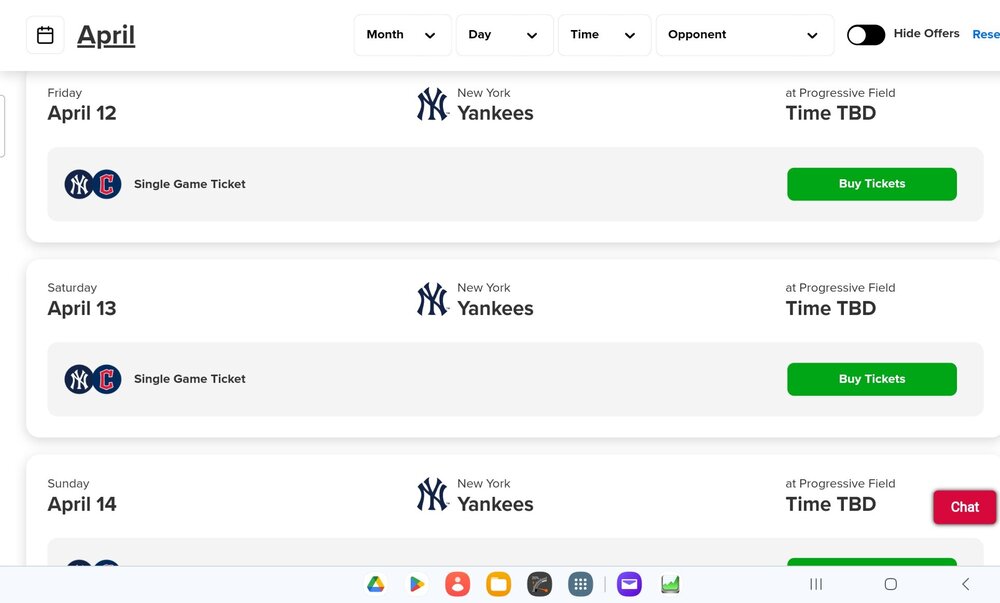This screenshot has width=1000, height=603.
Task: Click the team matchup badge for Friday's game
Action: 93,184
